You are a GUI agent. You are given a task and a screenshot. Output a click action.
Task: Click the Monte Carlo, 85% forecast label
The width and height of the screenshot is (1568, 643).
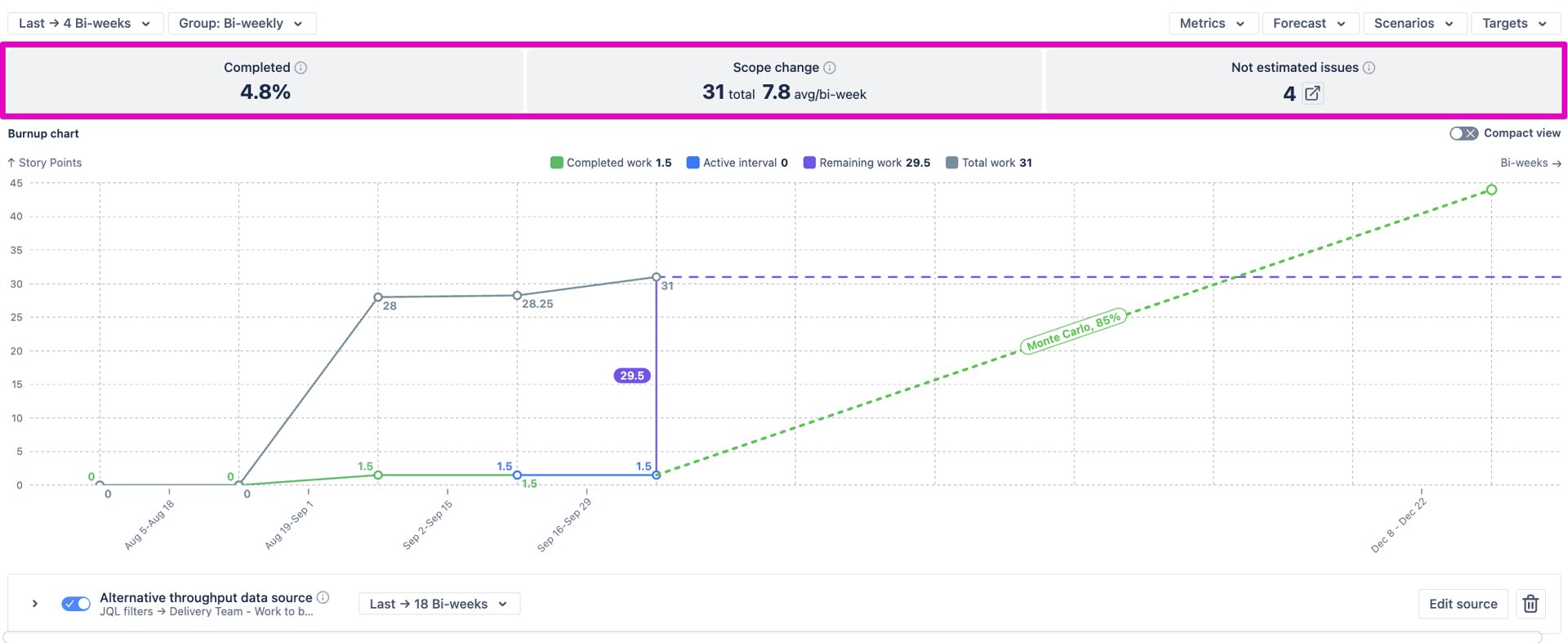[1074, 332]
